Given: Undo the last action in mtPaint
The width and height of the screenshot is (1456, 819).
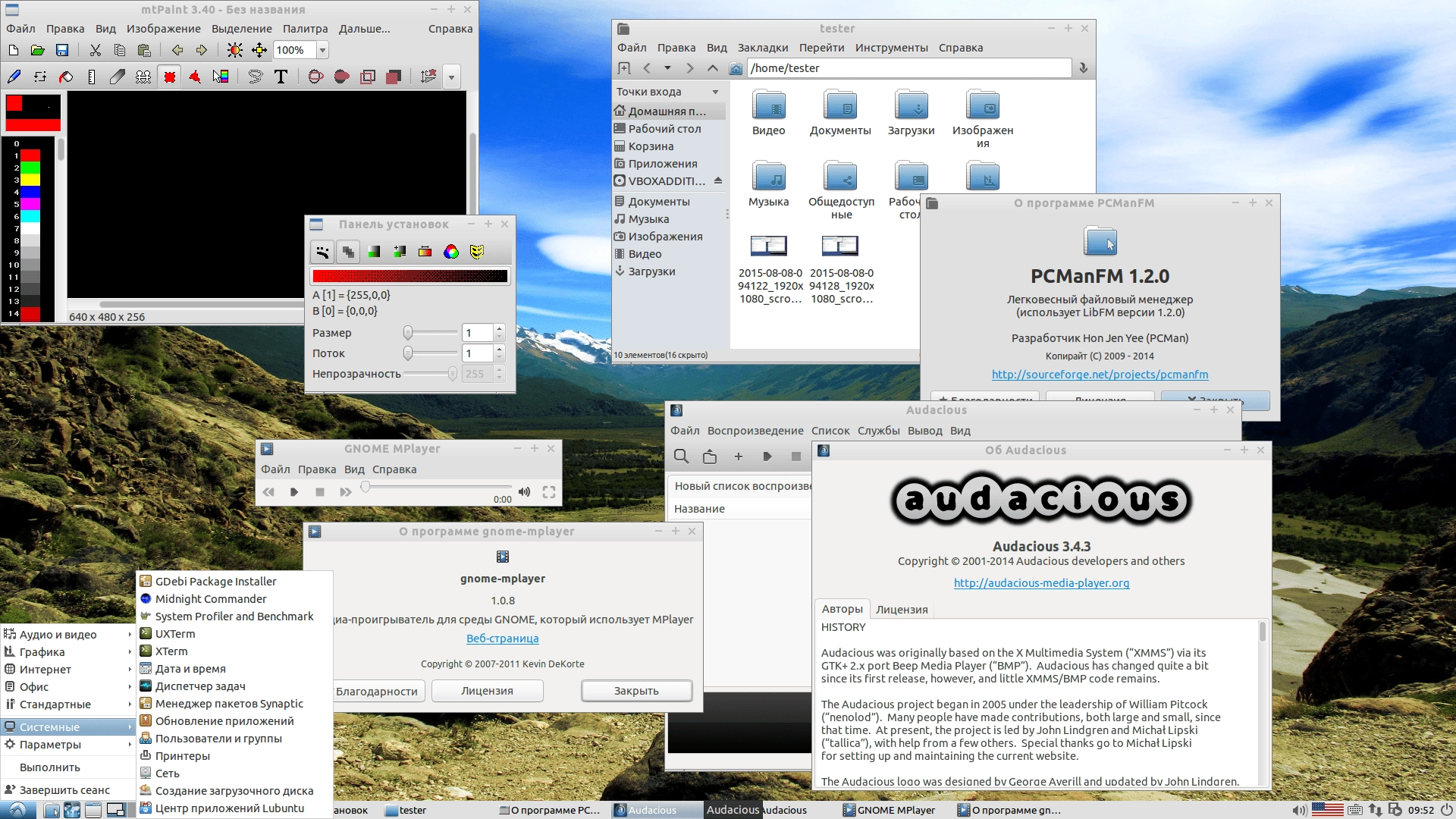Looking at the screenshot, I should coord(177,51).
